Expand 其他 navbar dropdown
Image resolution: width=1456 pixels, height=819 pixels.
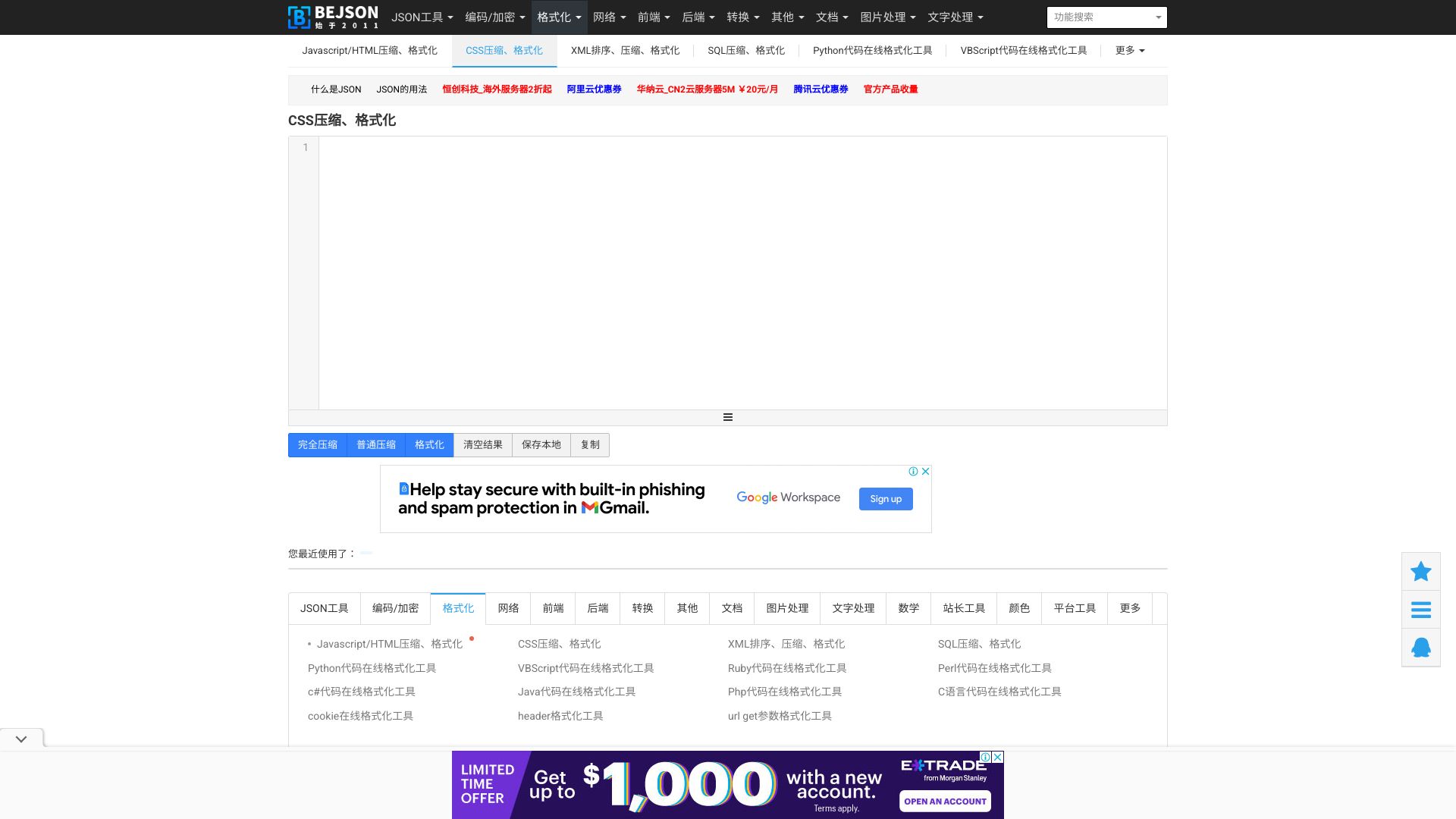pos(787,17)
